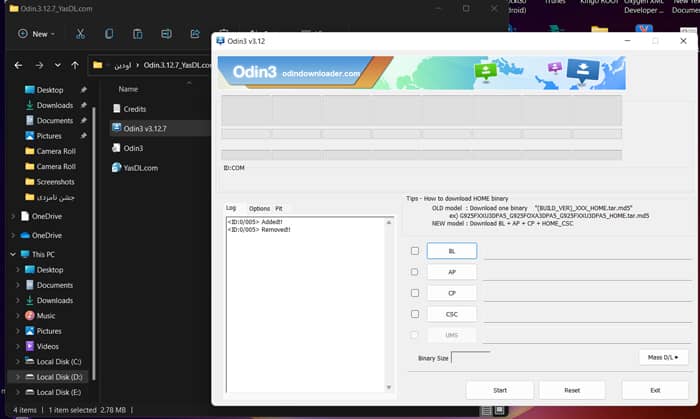Go back in File Explorer navigation
The image size is (700, 419).
click(18, 65)
